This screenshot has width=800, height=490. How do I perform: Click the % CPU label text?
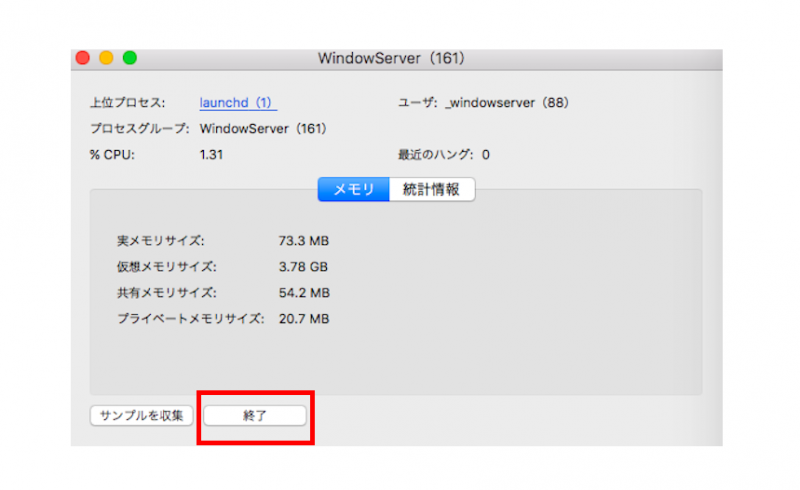tap(112, 155)
